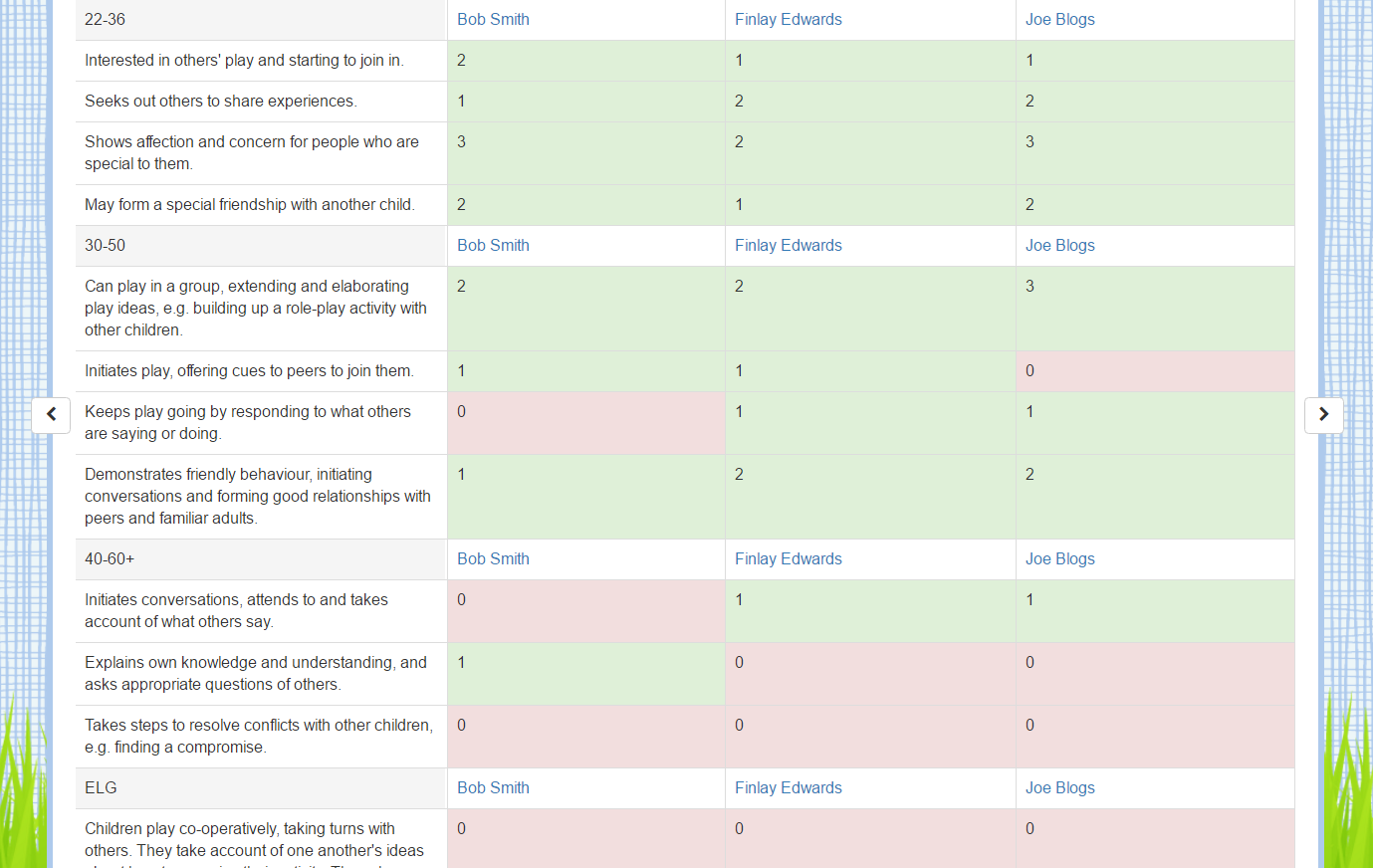Open Finlay Edwards link in ELG row
Viewport: 1373px width, 868px height.
click(788, 788)
